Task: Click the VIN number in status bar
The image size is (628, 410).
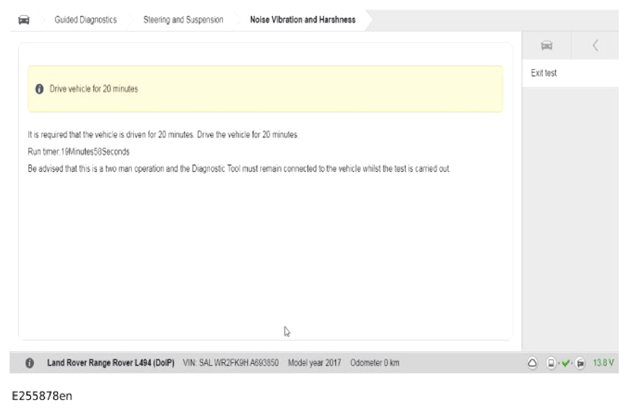Action: (231, 363)
